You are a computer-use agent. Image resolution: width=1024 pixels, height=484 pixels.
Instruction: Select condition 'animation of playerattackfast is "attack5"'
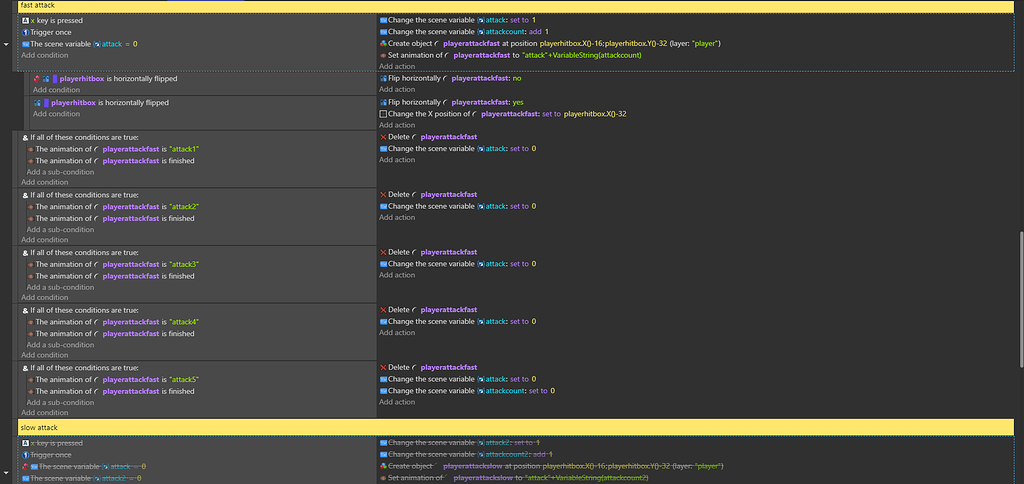click(x=112, y=379)
